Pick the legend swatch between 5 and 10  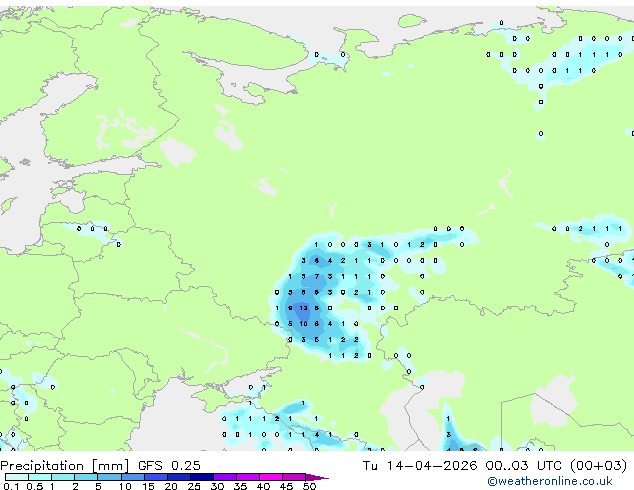click(109, 477)
